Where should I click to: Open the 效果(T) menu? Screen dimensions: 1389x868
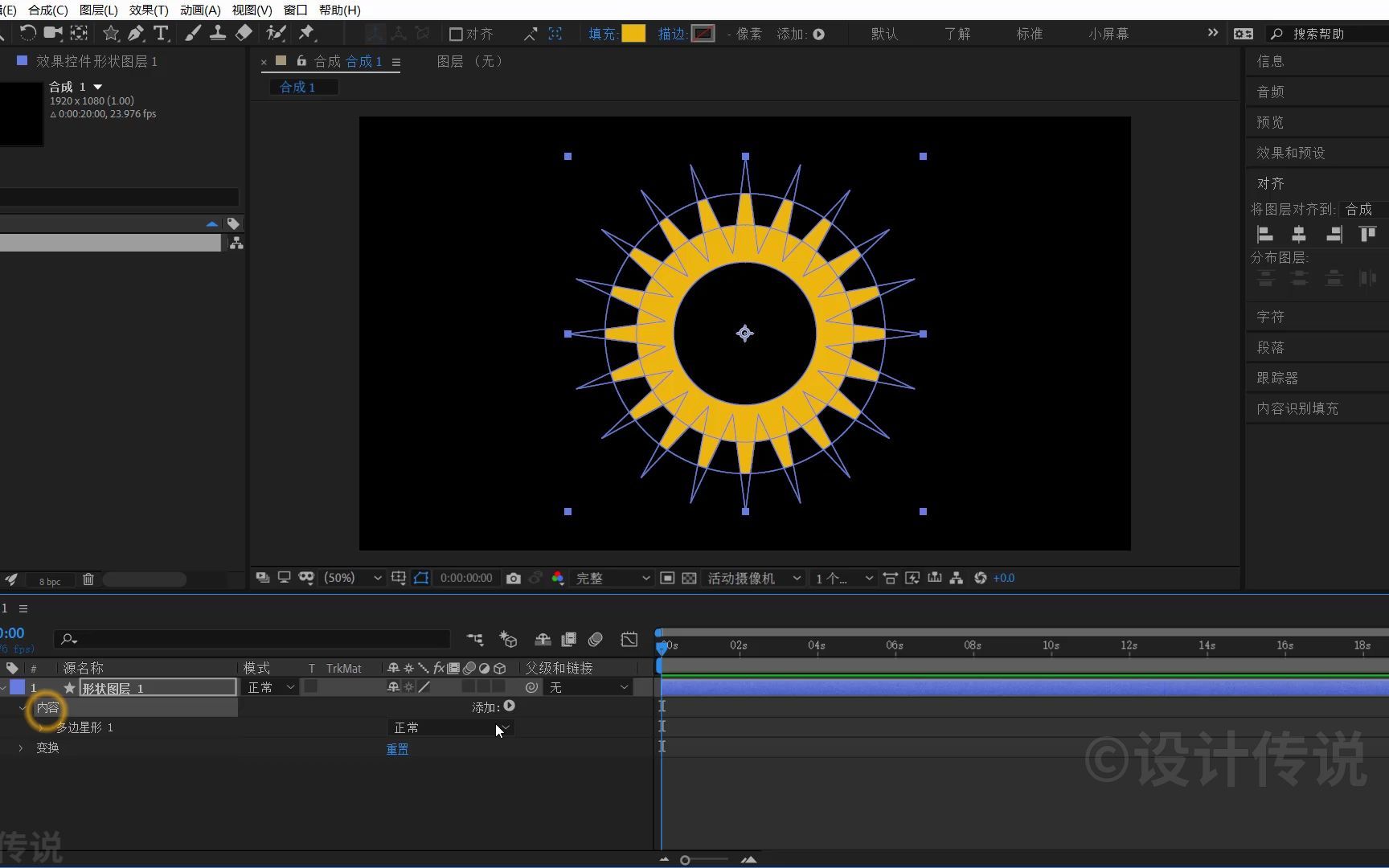149,10
